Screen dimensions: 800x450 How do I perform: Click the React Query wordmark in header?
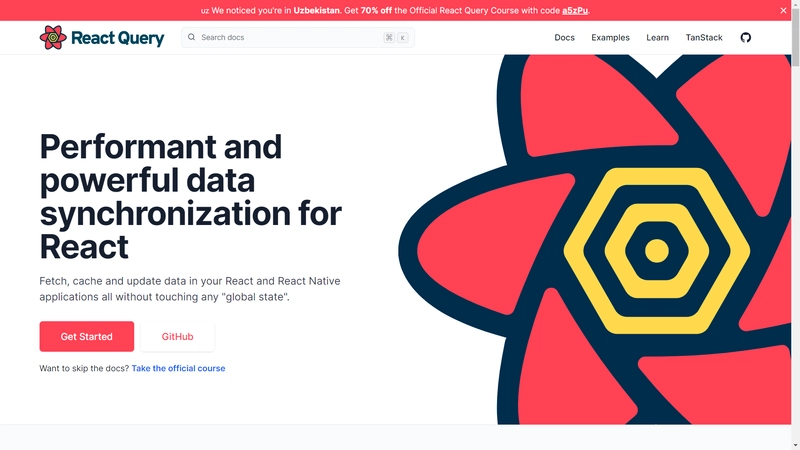coord(117,38)
